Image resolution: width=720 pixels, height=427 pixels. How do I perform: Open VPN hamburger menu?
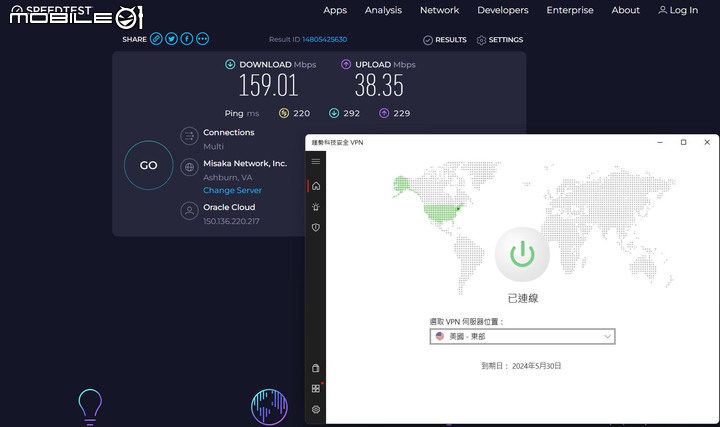[x=315, y=161]
